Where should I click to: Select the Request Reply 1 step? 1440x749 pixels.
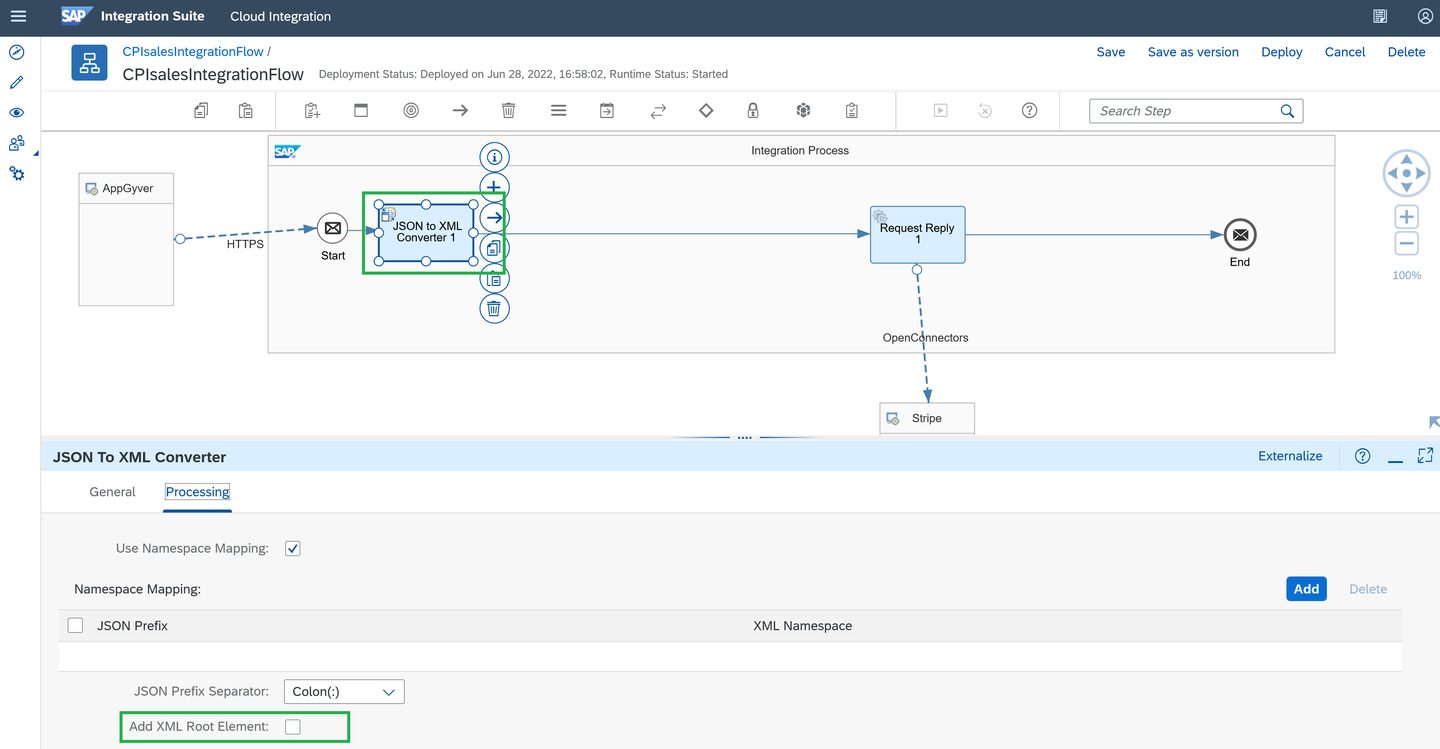pos(917,235)
